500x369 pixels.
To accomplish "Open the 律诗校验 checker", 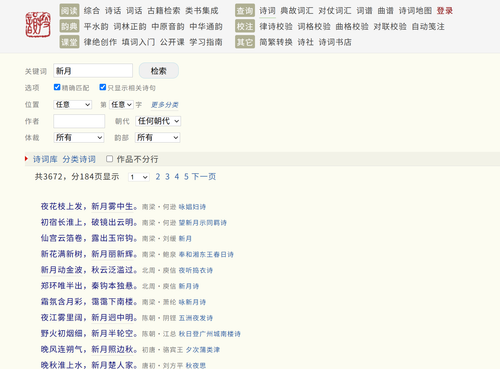I will coord(276,26).
